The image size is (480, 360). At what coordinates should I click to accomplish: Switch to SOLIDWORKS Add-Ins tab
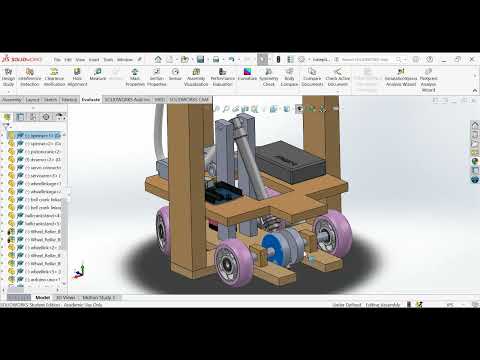point(127,100)
